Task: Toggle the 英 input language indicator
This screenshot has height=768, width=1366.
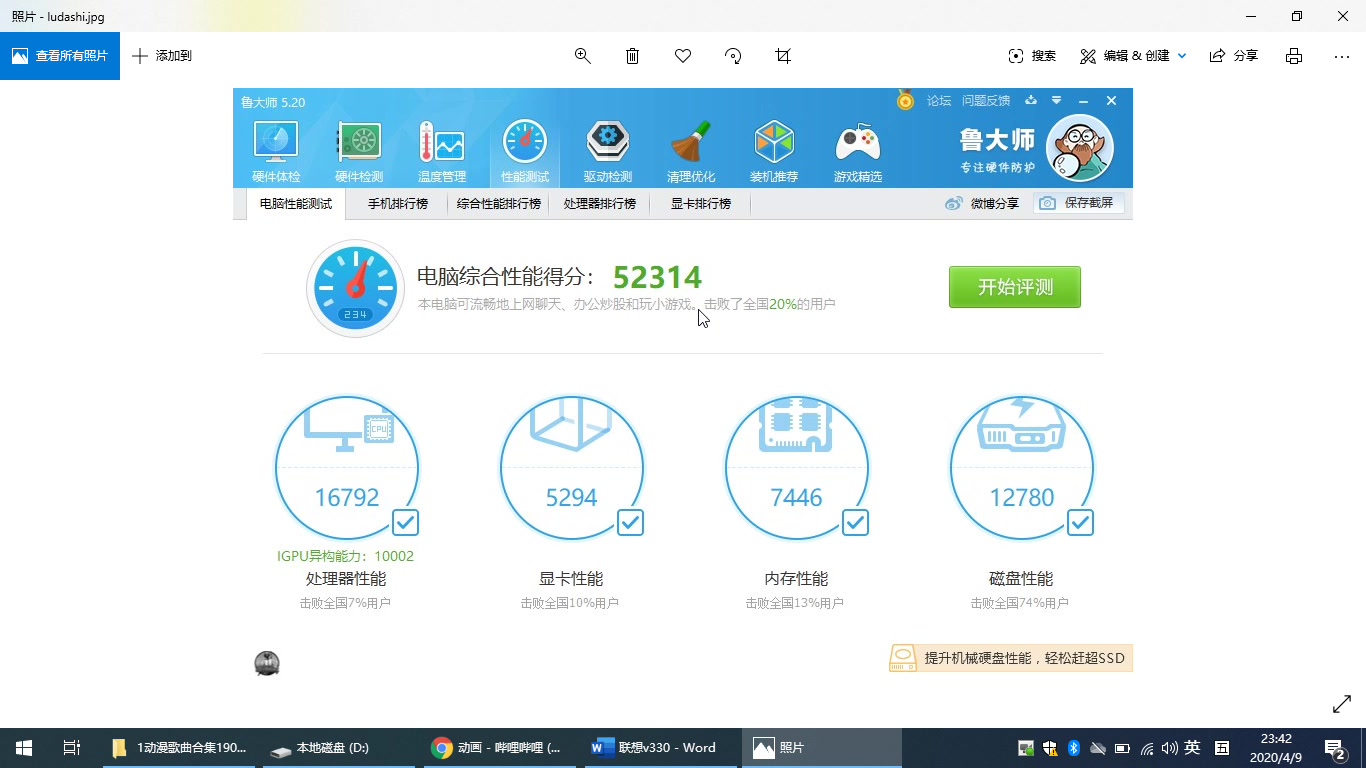Action: coord(1192,748)
